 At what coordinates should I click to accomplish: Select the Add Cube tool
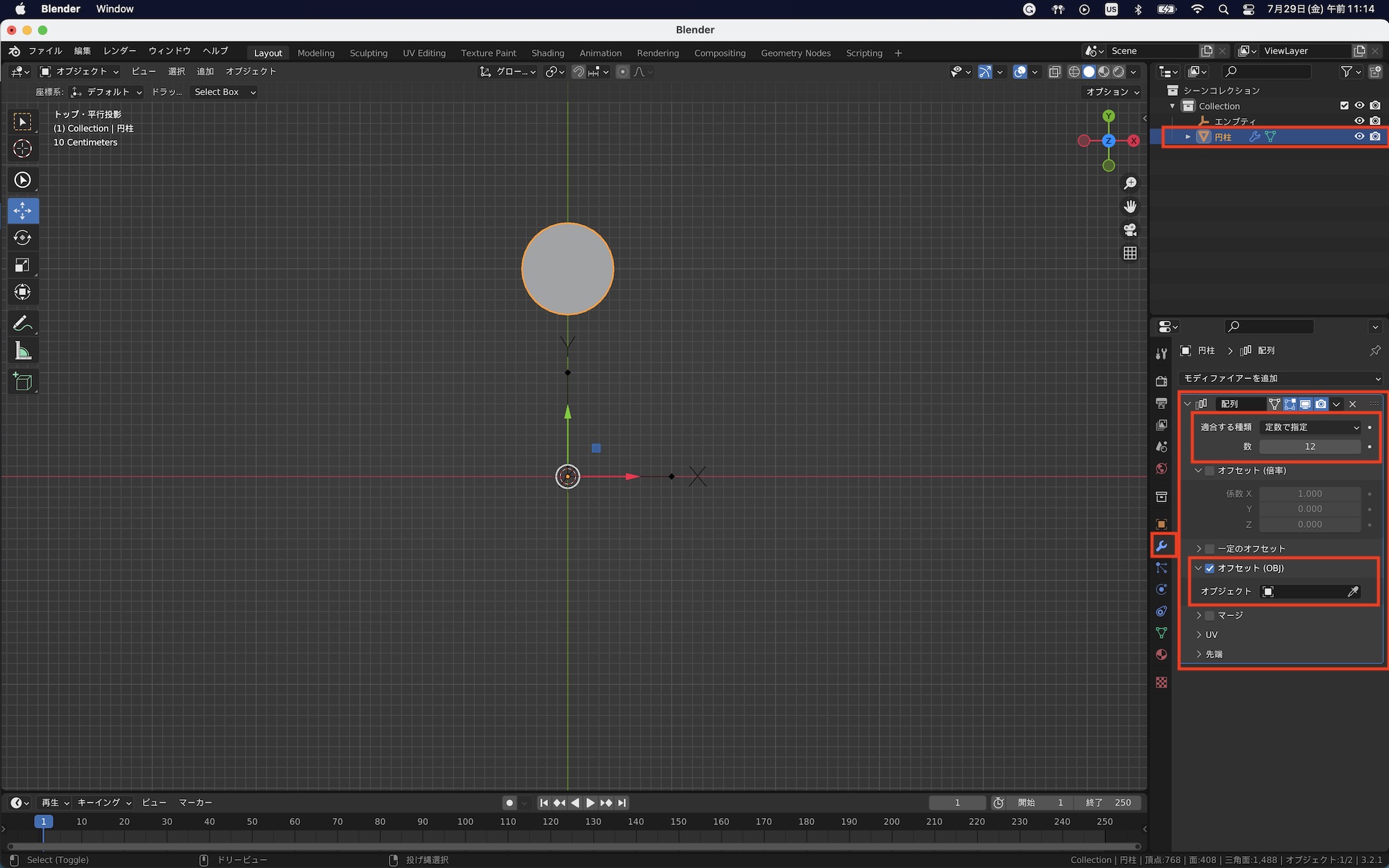(22, 382)
